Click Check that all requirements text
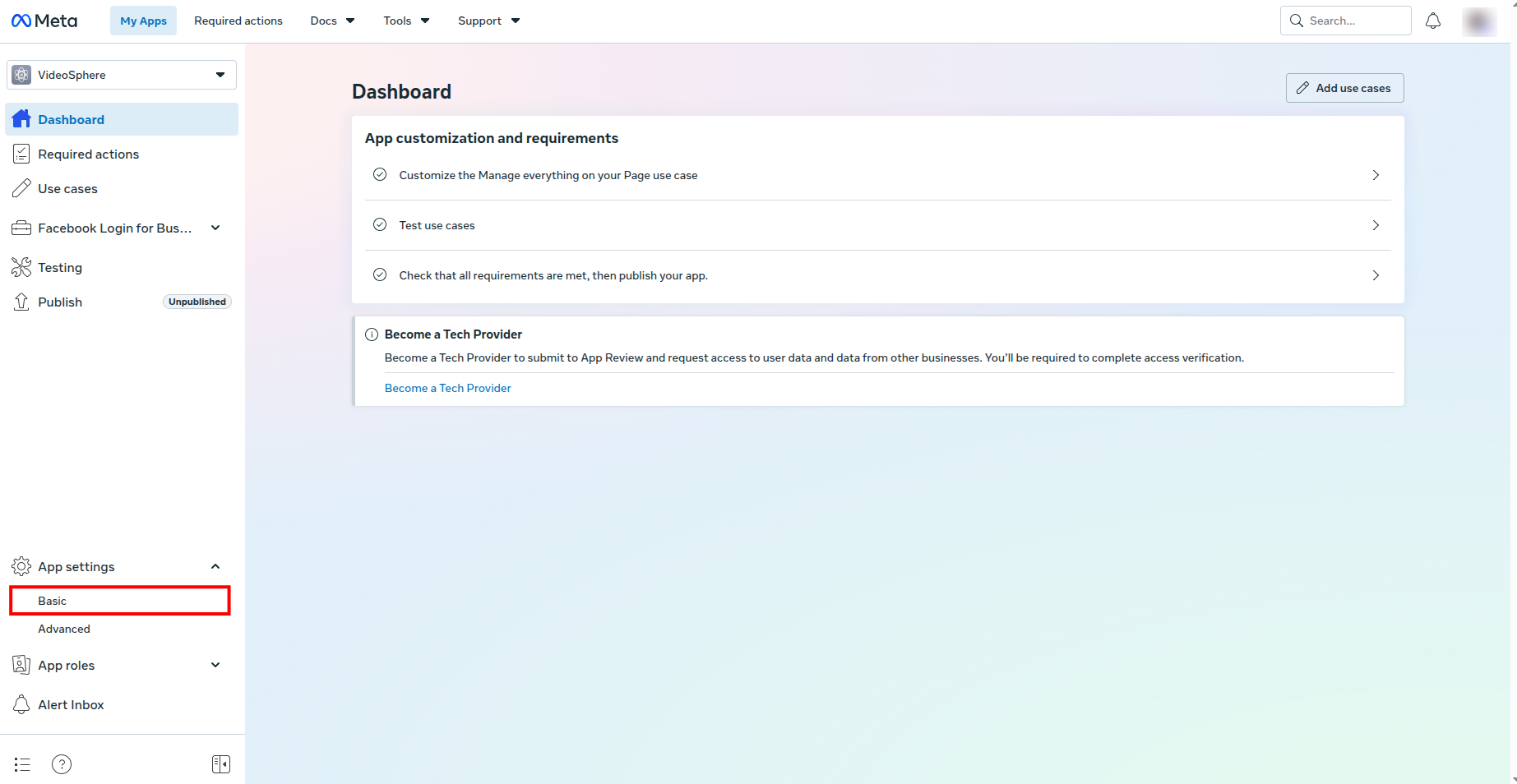 tap(553, 275)
